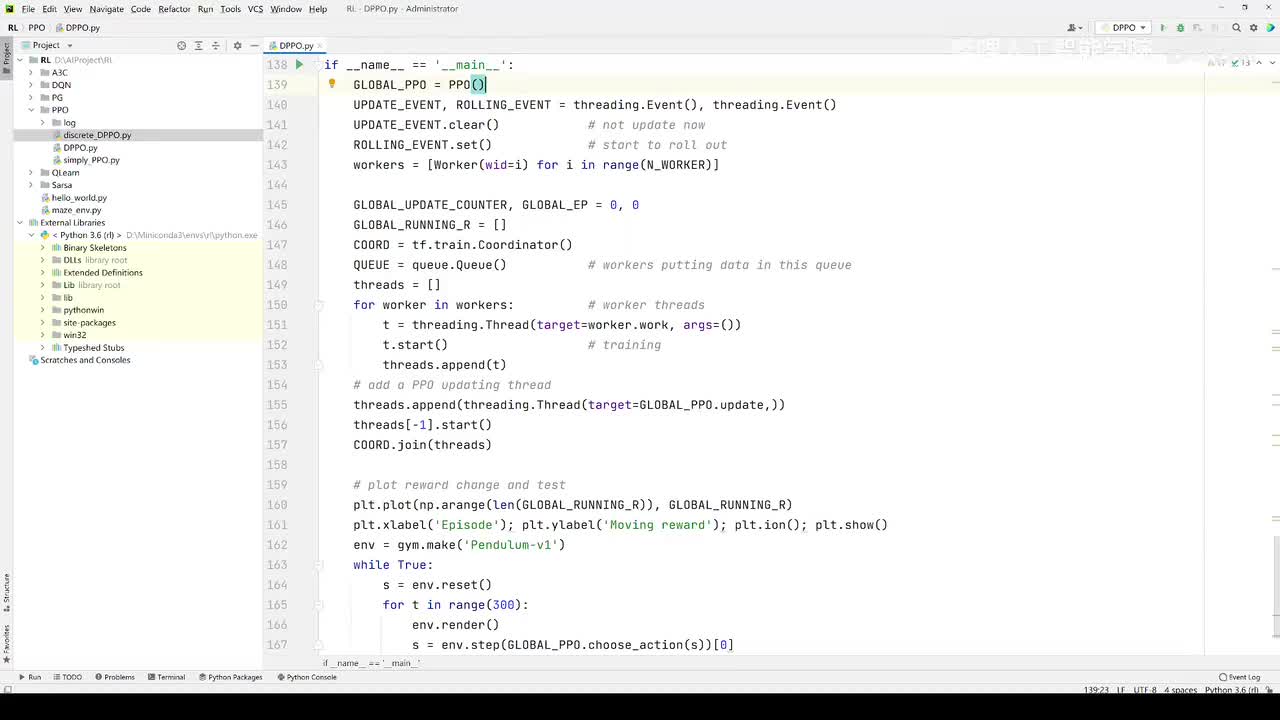Click the JetBrains colorful logo icon at top right
The image size is (1280, 720).
click(1269, 28)
